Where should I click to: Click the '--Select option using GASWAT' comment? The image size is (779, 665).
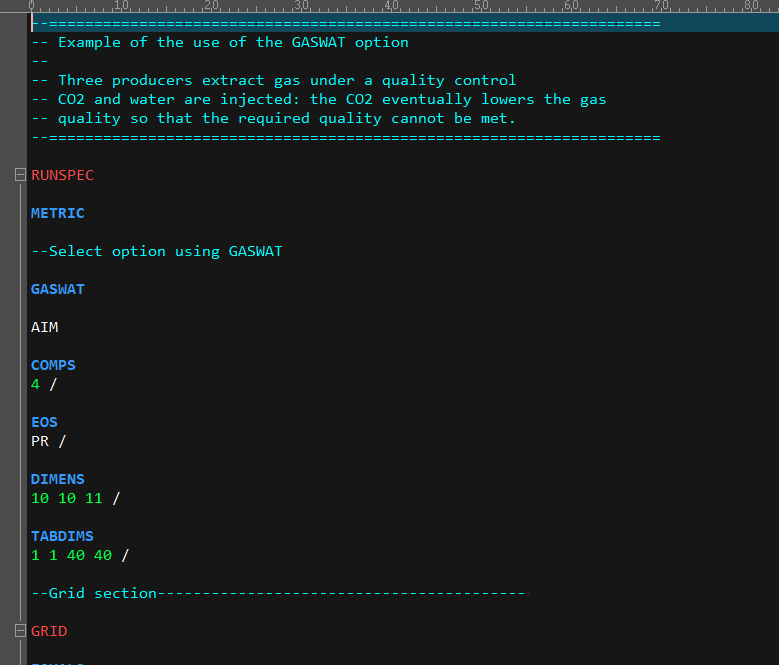tap(157, 251)
